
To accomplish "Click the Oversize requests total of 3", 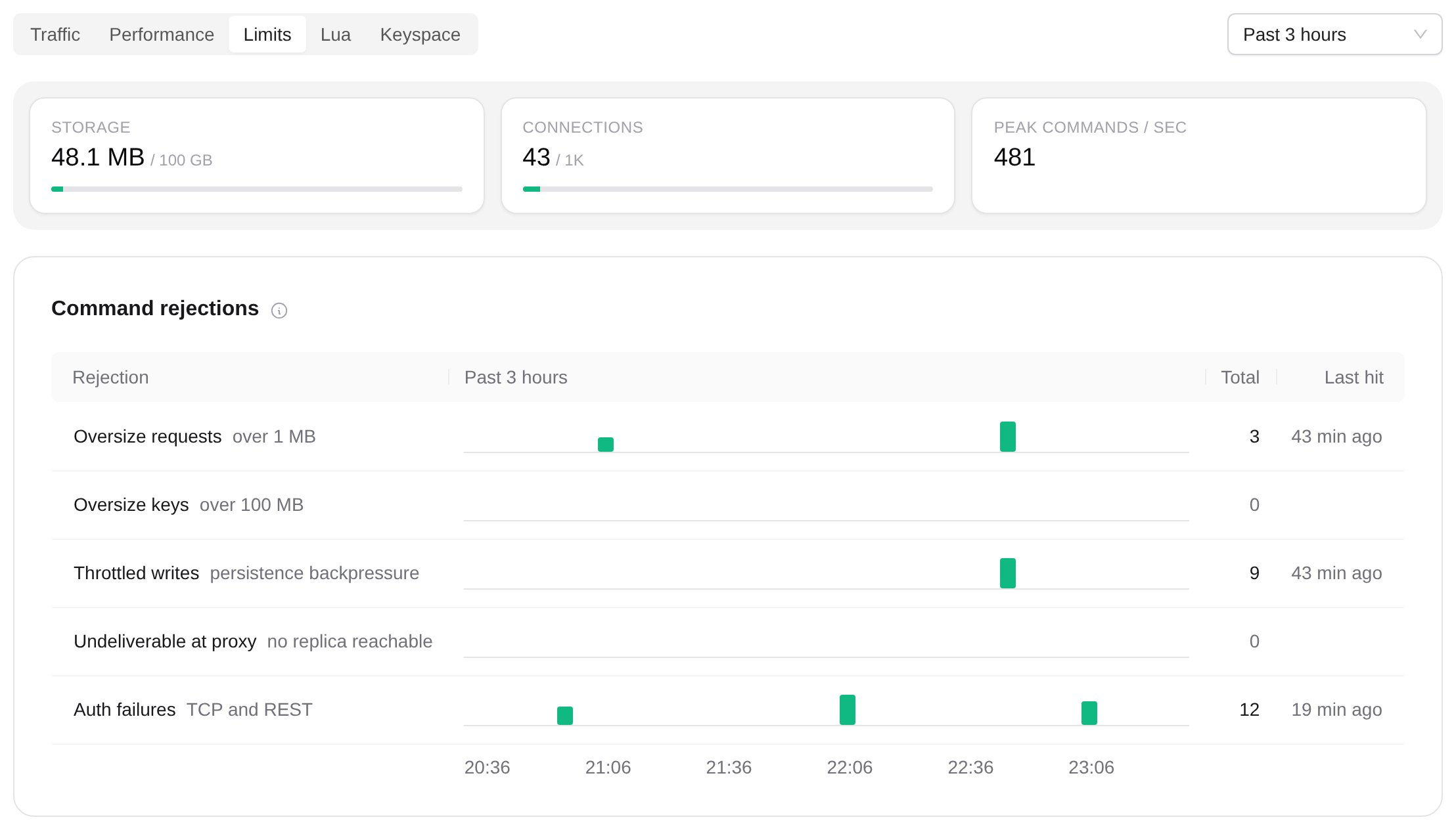I will pos(1254,437).
